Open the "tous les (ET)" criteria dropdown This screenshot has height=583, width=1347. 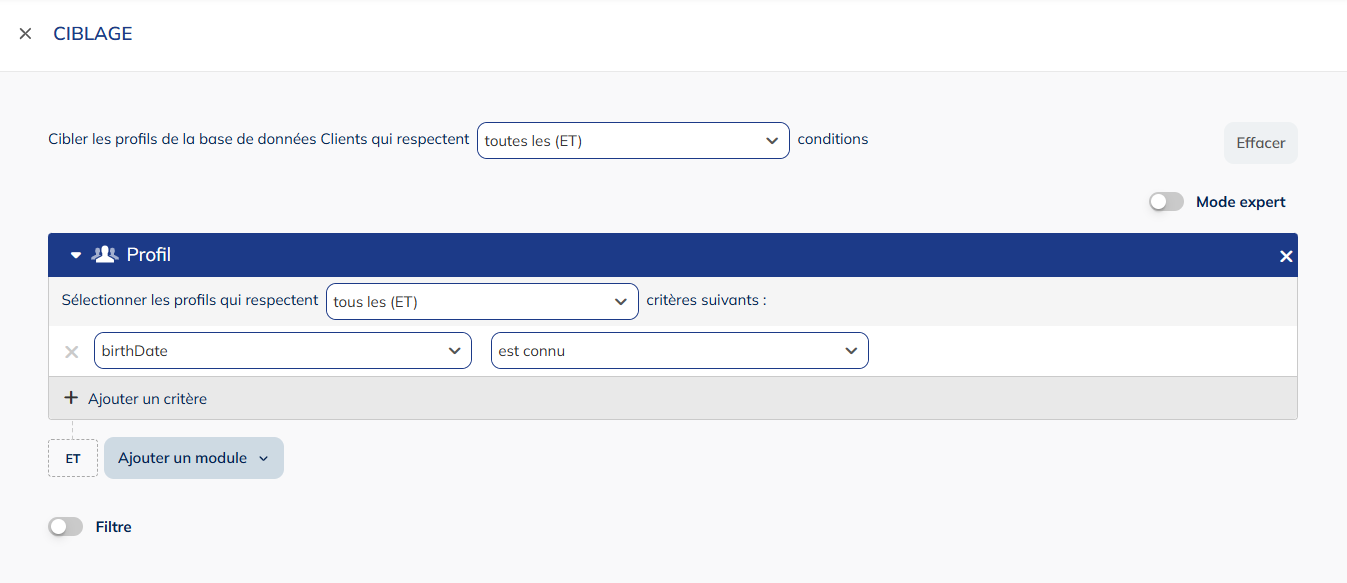(482, 302)
